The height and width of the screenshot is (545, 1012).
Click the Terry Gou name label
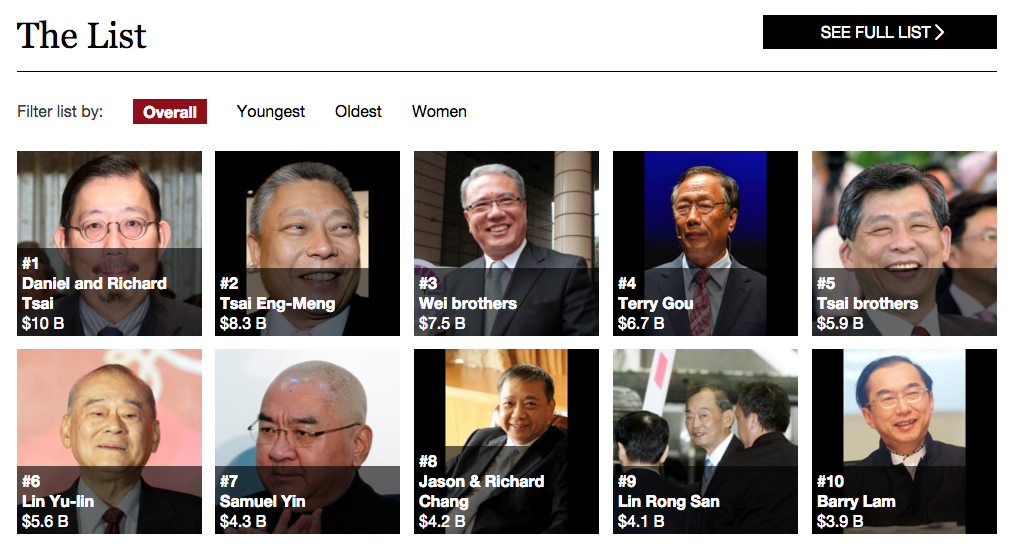click(655, 303)
